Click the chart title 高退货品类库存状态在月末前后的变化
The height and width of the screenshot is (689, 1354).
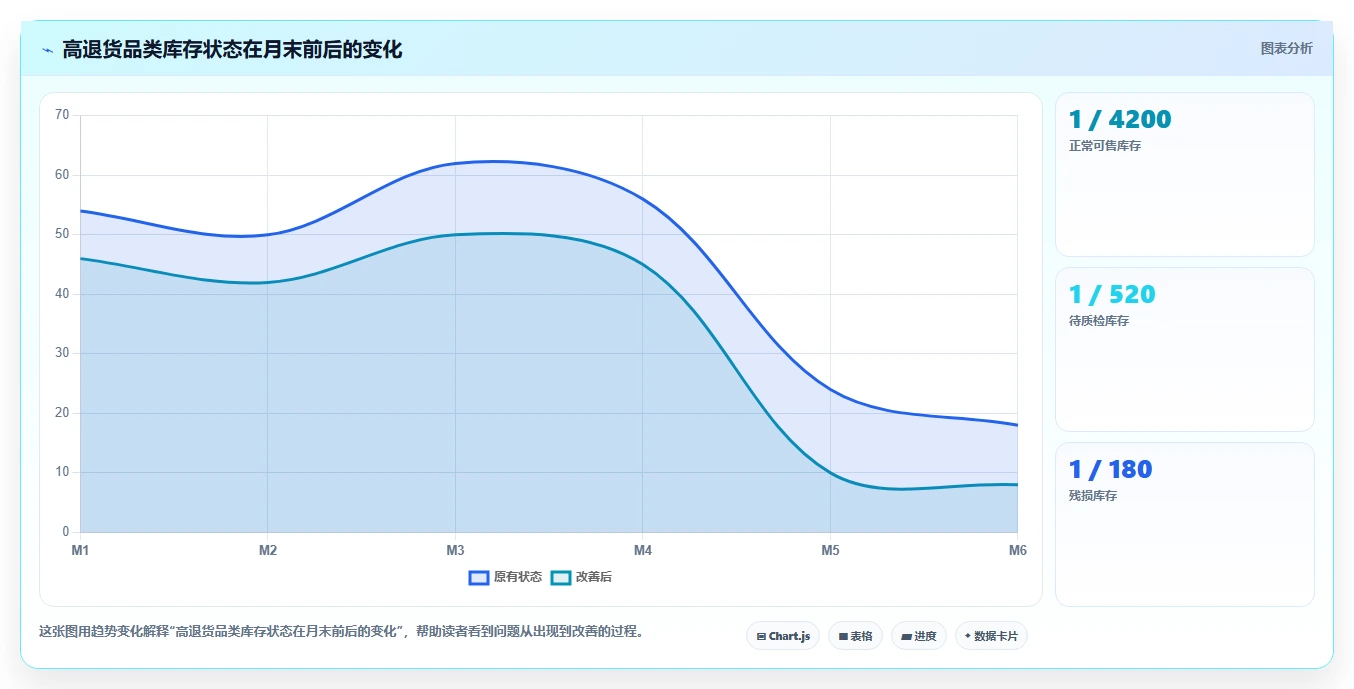(232, 49)
